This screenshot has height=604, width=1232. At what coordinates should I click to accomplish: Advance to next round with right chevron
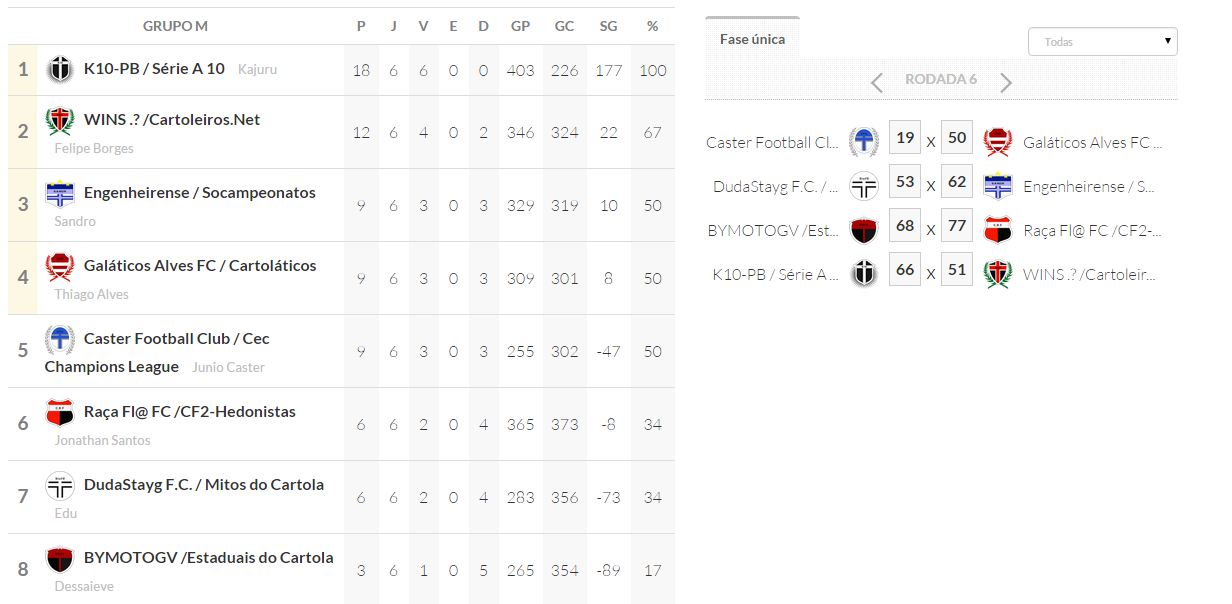tap(1006, 82)
